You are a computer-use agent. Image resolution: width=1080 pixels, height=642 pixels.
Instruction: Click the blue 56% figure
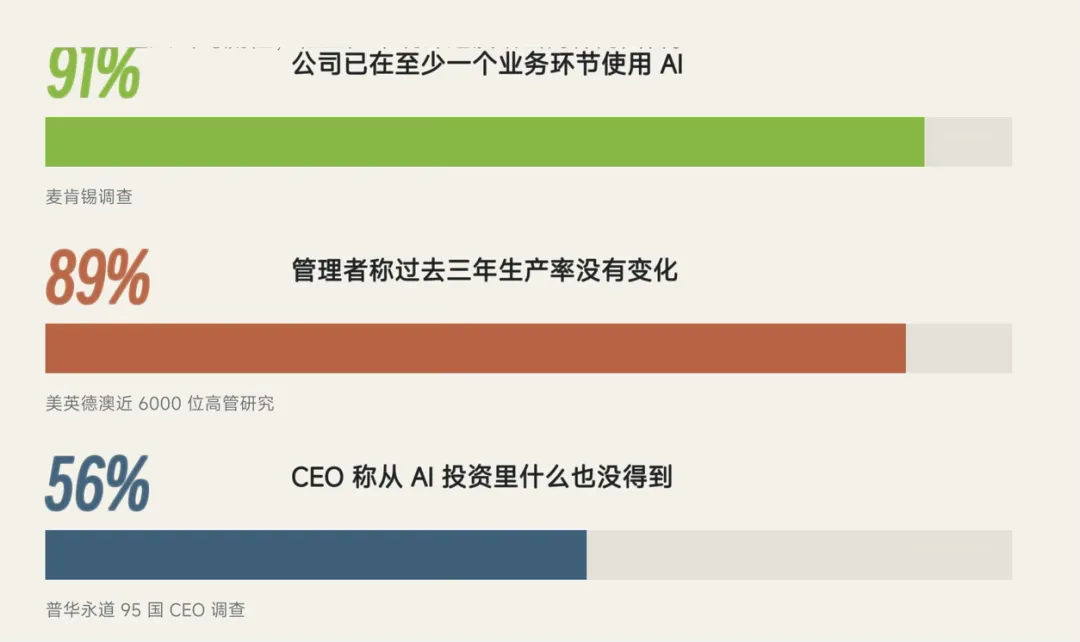[97, 484]
